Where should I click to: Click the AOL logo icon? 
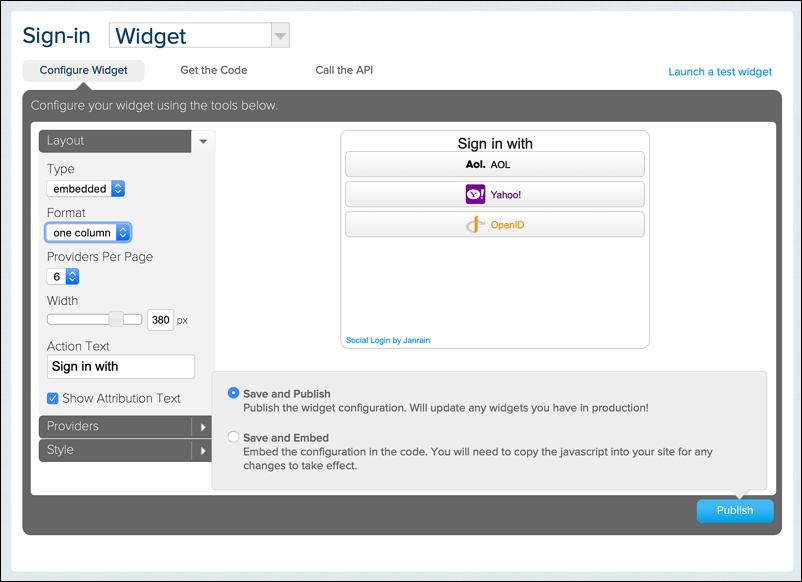click(475, 164)
